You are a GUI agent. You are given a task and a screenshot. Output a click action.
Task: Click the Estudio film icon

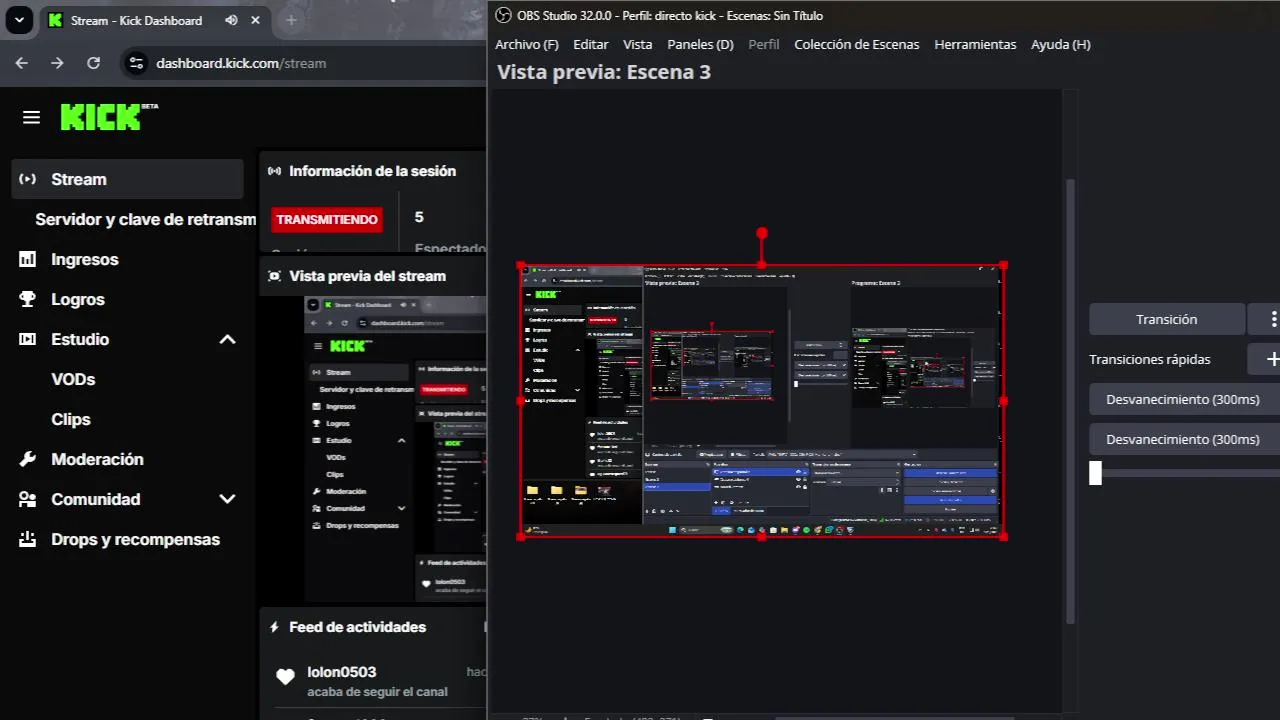(x=28, y=339)
